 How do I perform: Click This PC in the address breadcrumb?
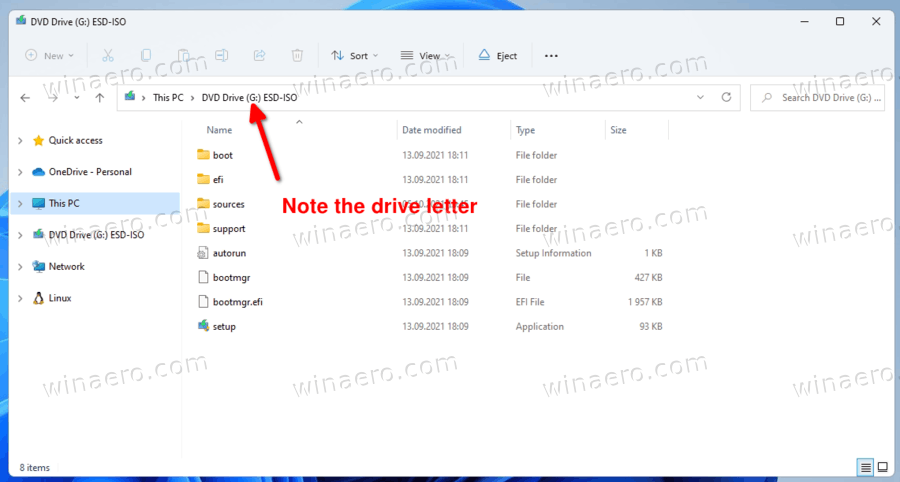click(x=168, y=98)
